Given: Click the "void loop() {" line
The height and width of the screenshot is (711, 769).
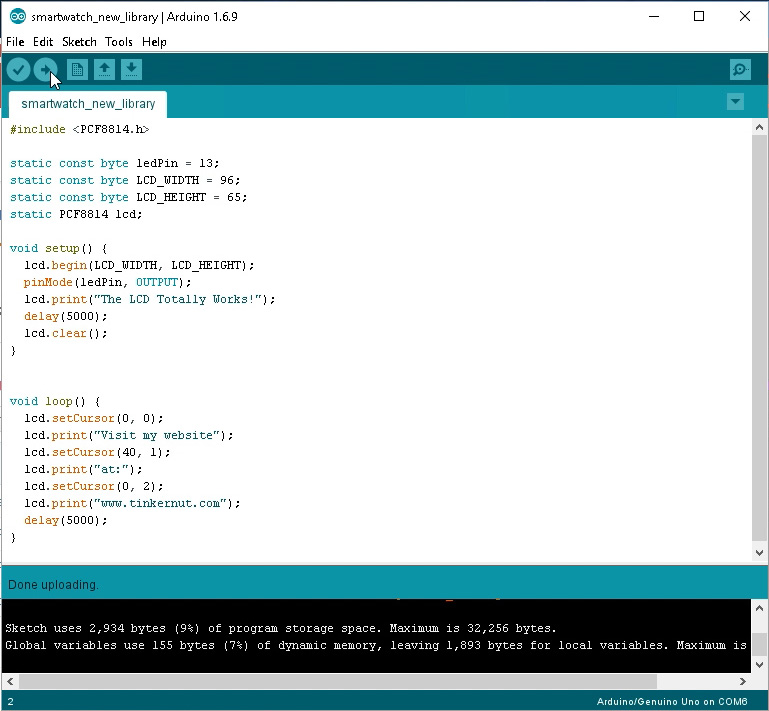Looking at the screenshot, I should pyautogui.click(x=55, y=401).
